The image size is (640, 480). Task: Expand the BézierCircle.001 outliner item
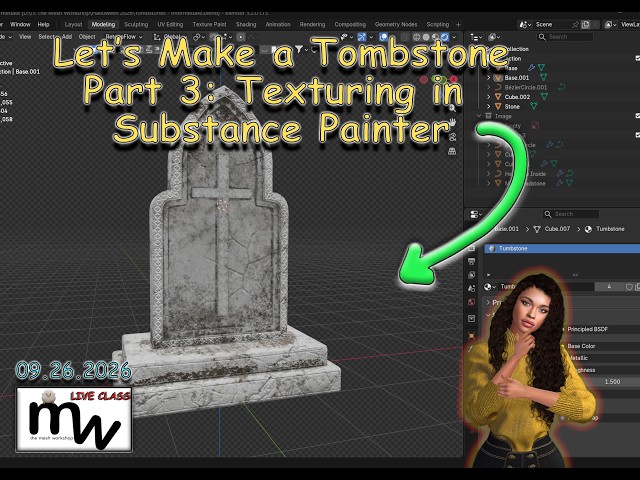(x=489, y=87)
